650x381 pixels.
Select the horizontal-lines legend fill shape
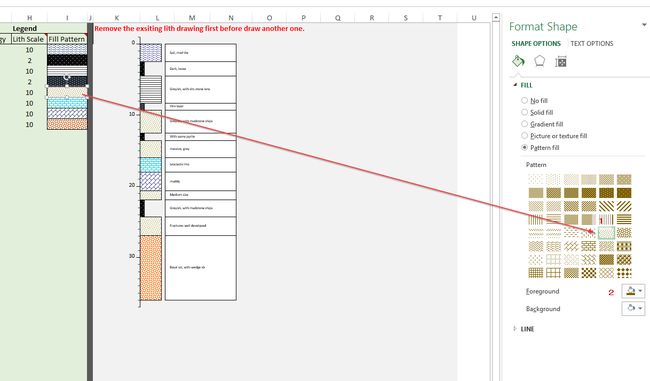(x=67, y=71)
